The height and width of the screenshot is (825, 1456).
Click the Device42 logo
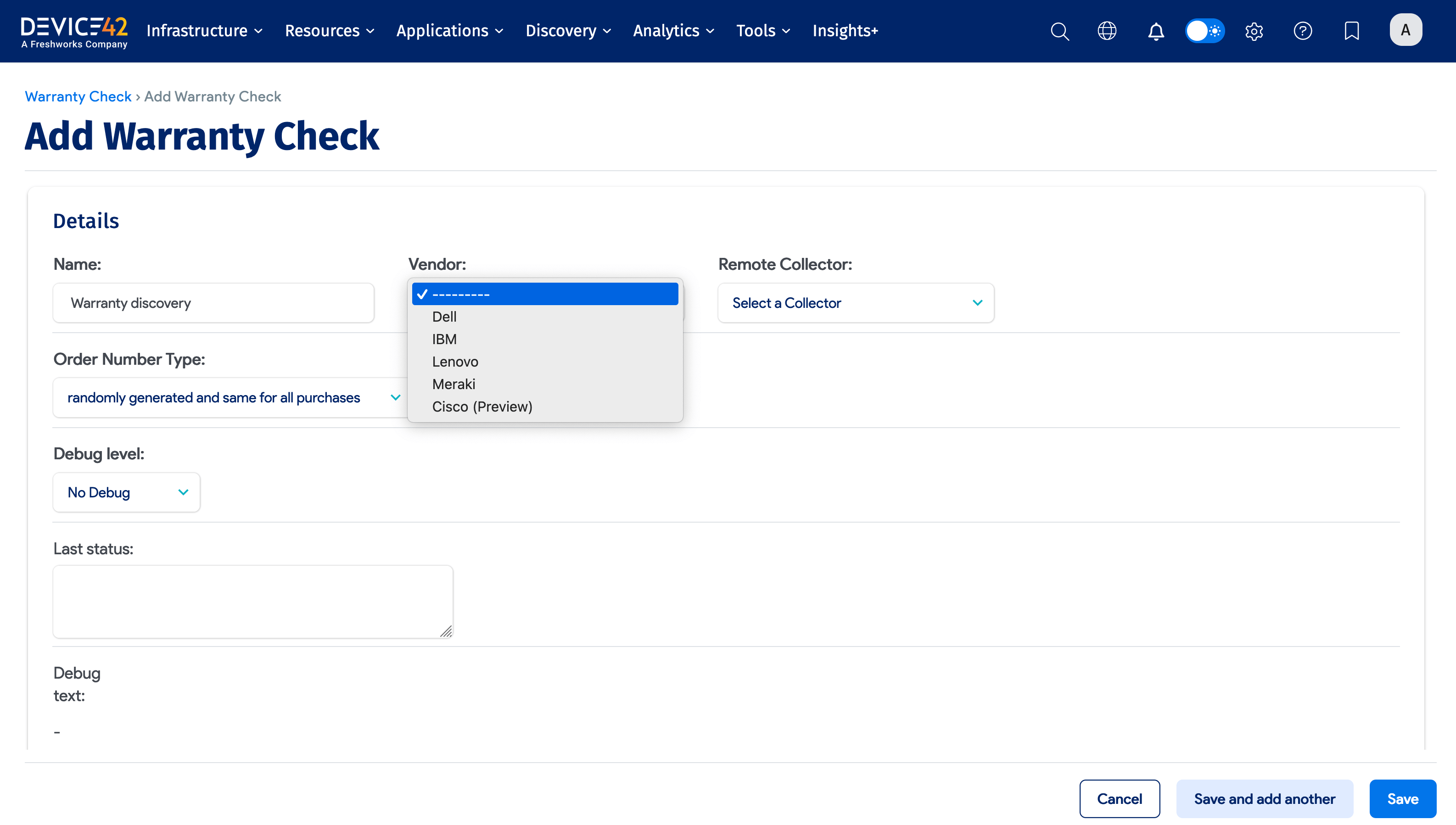pyautogui.click(x=74, y=32)
